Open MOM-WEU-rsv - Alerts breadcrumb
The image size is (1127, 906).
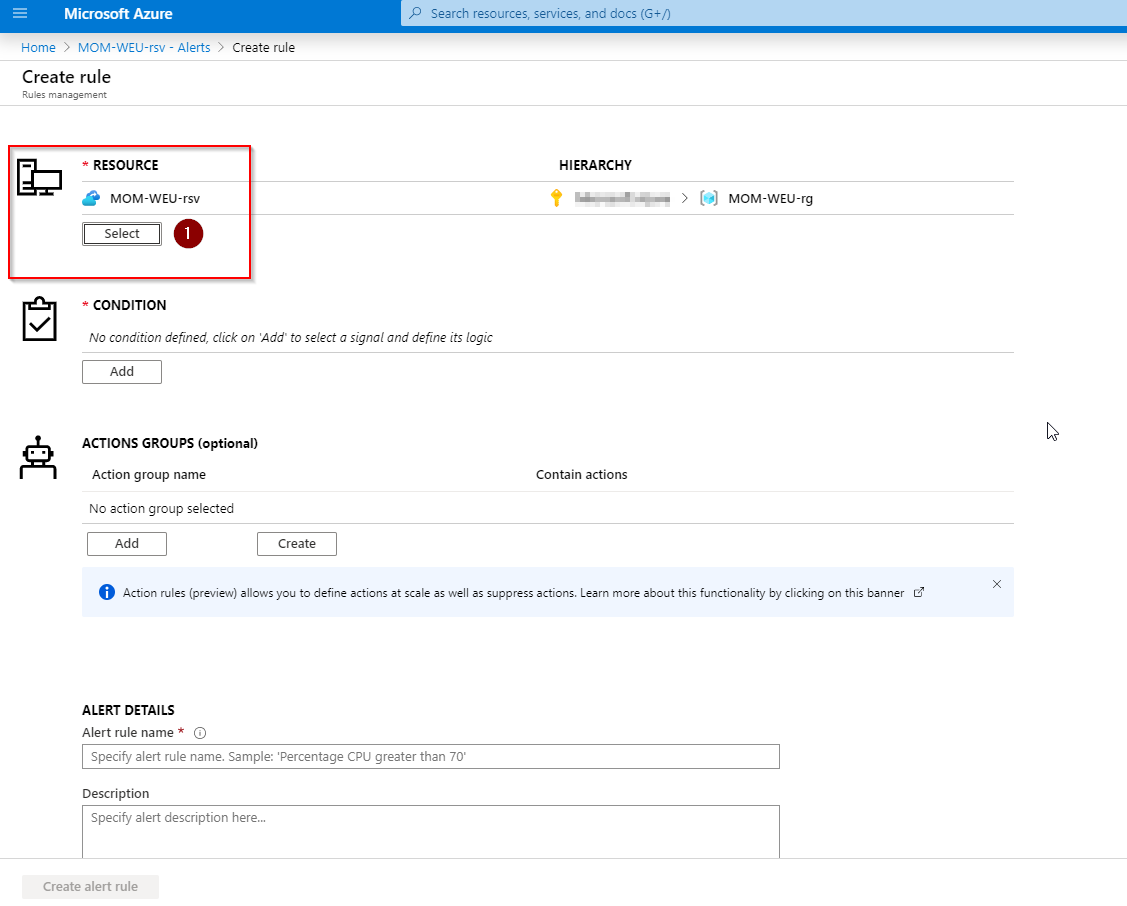(144, 47)
